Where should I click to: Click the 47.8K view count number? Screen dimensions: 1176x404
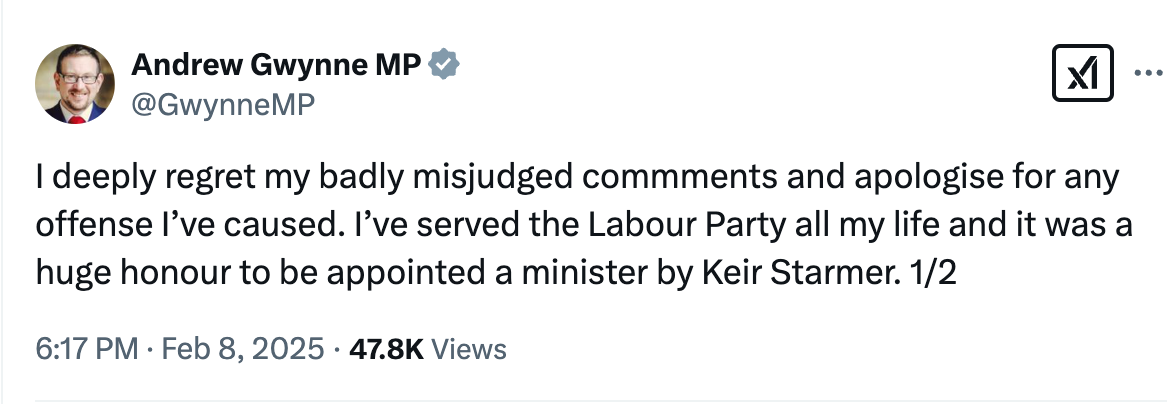(385, 349)
